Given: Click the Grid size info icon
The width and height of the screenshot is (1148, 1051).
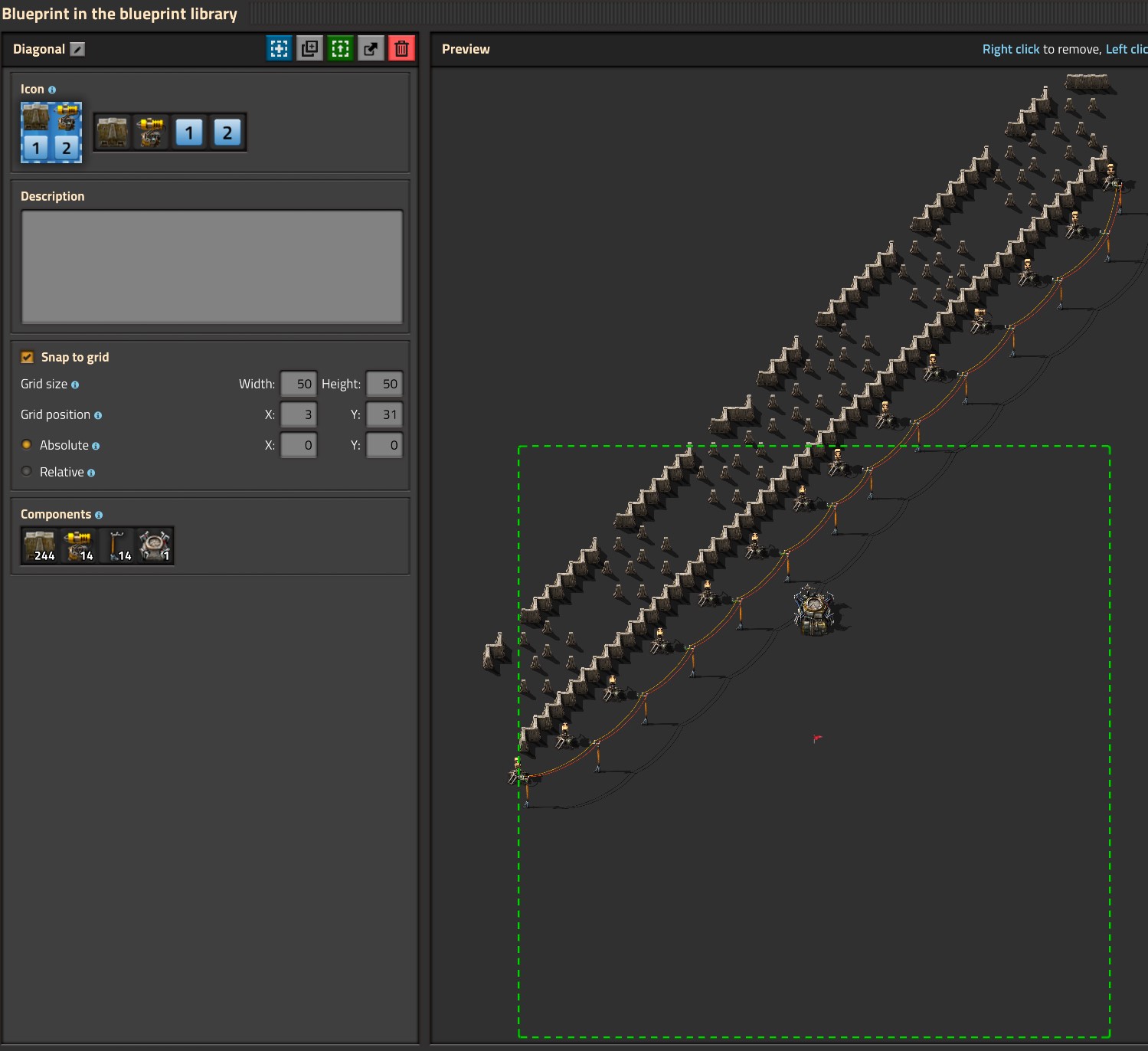Looking at the screenshot, I should tap(75, 385).
